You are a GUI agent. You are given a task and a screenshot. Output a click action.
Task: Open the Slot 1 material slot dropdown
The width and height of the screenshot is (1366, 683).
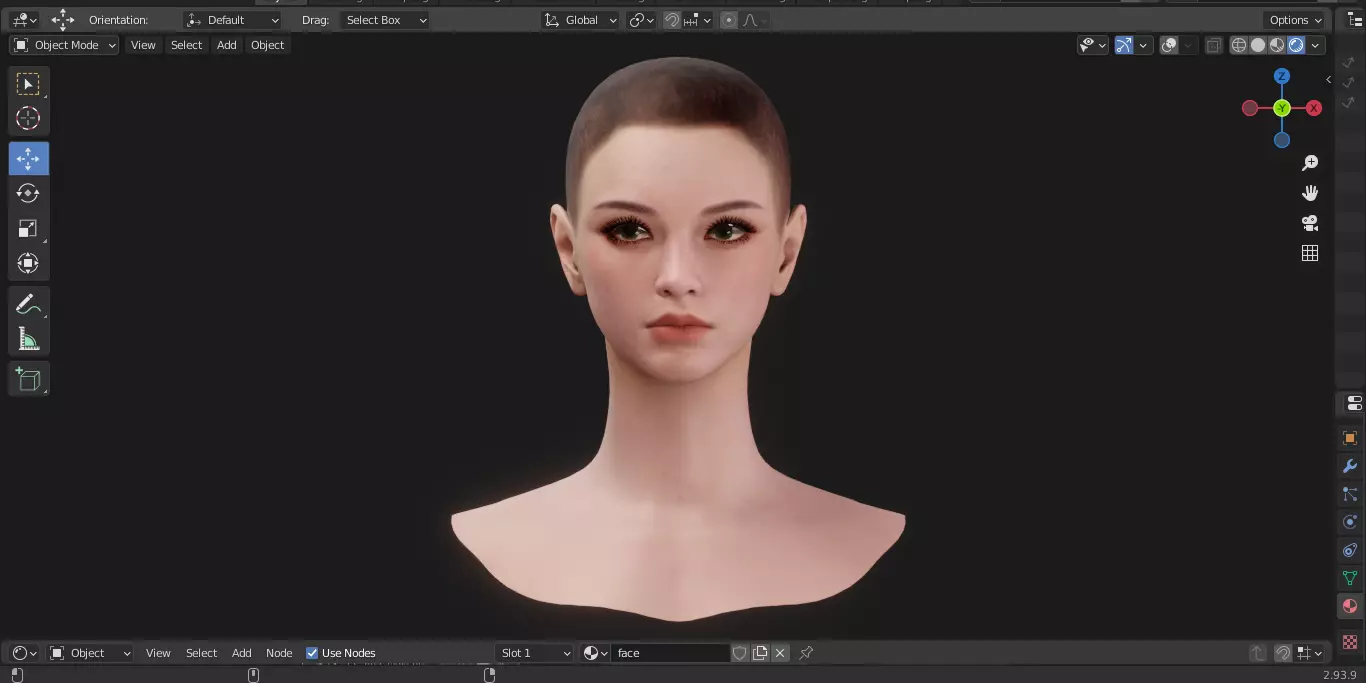[x=536, y=653]
